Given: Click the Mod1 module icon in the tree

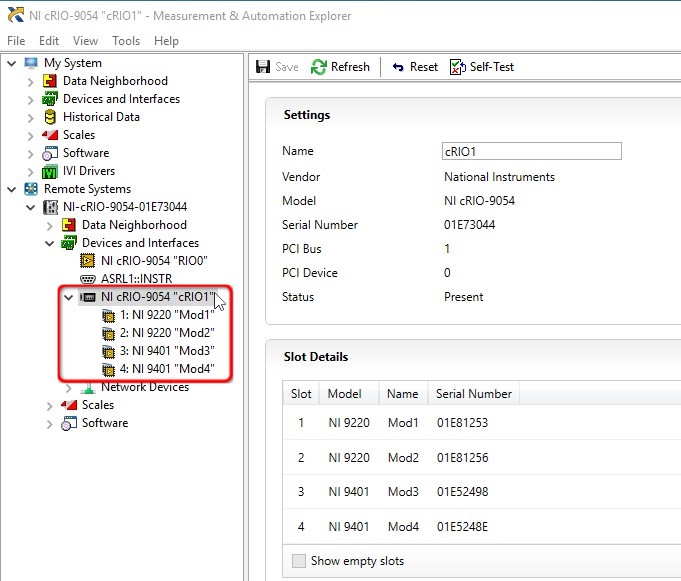Looking at the screenshot, I should click(108, 316).
